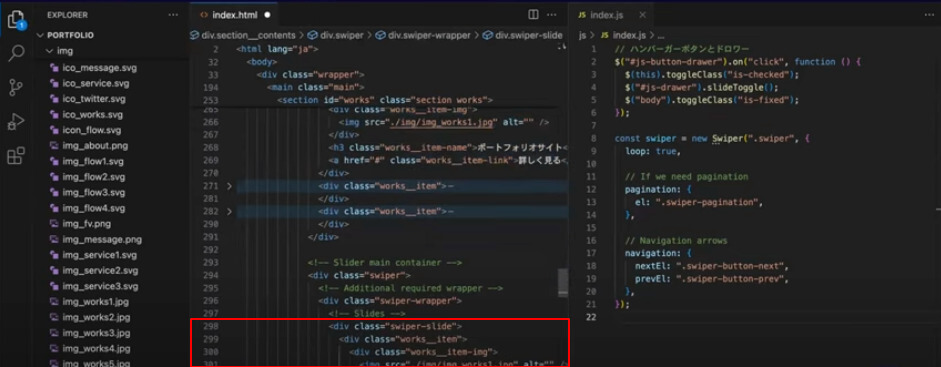
Task: Open the Extensions view
Action: tap(16, 156)
